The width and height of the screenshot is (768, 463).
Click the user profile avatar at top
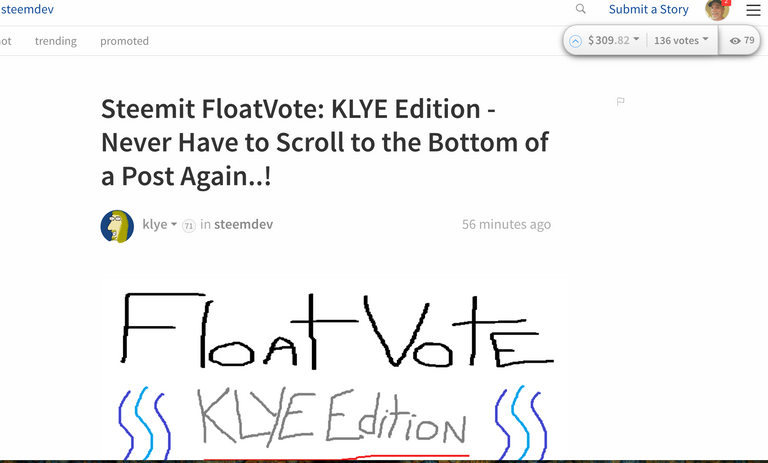[x=717, y=10]
